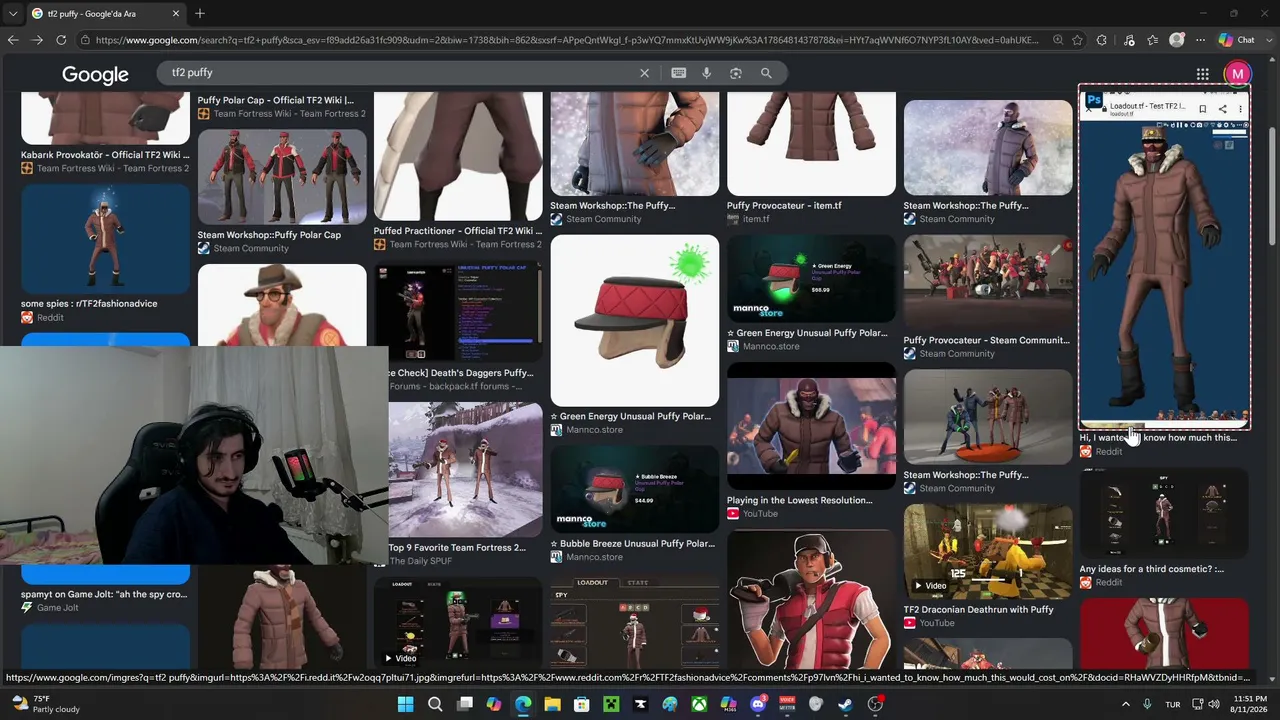Click the address bar URL
The image size is (1280, 720).
[x=567, y=40]
